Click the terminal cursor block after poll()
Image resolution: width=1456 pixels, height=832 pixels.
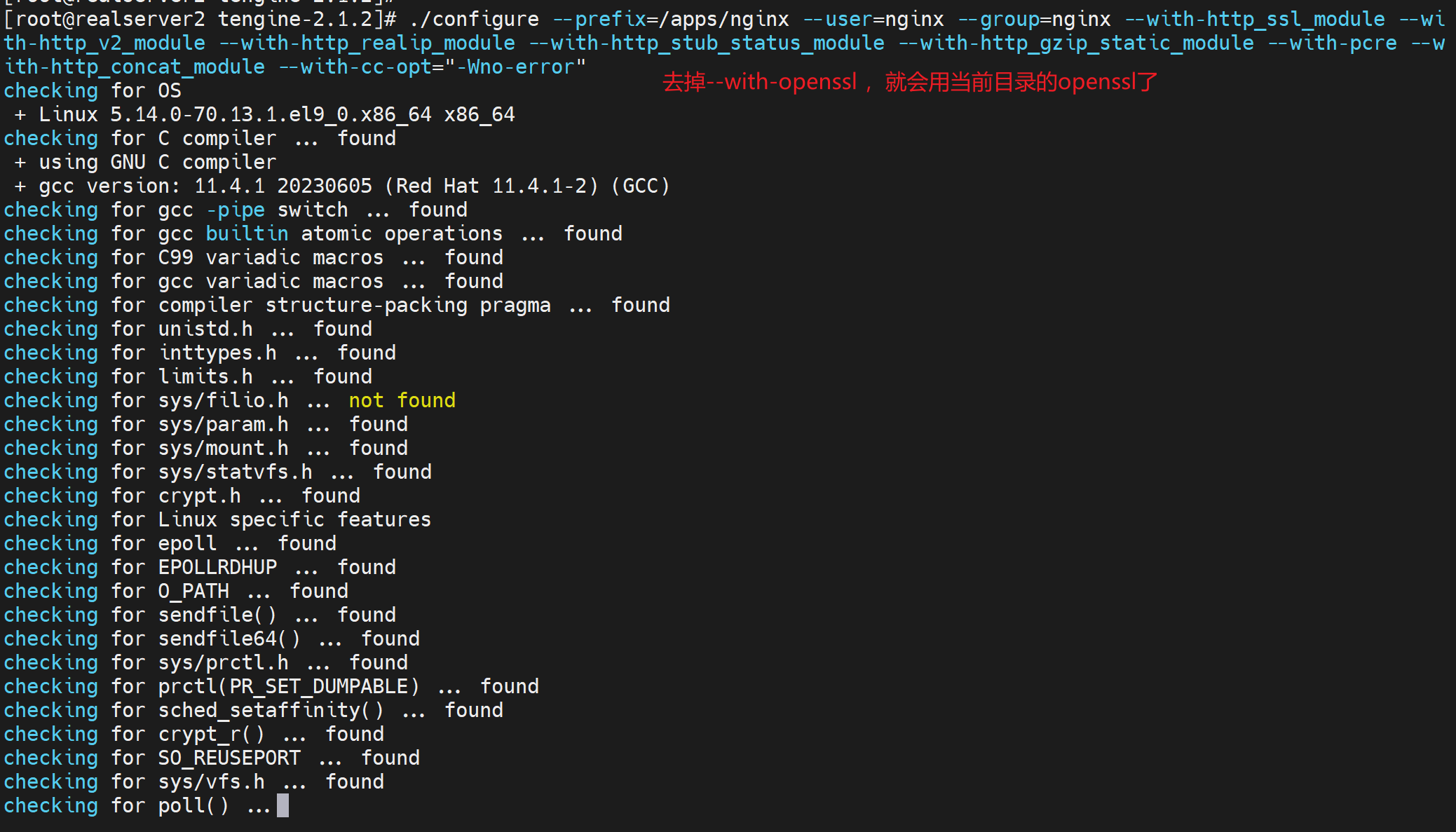click(283, 805)
